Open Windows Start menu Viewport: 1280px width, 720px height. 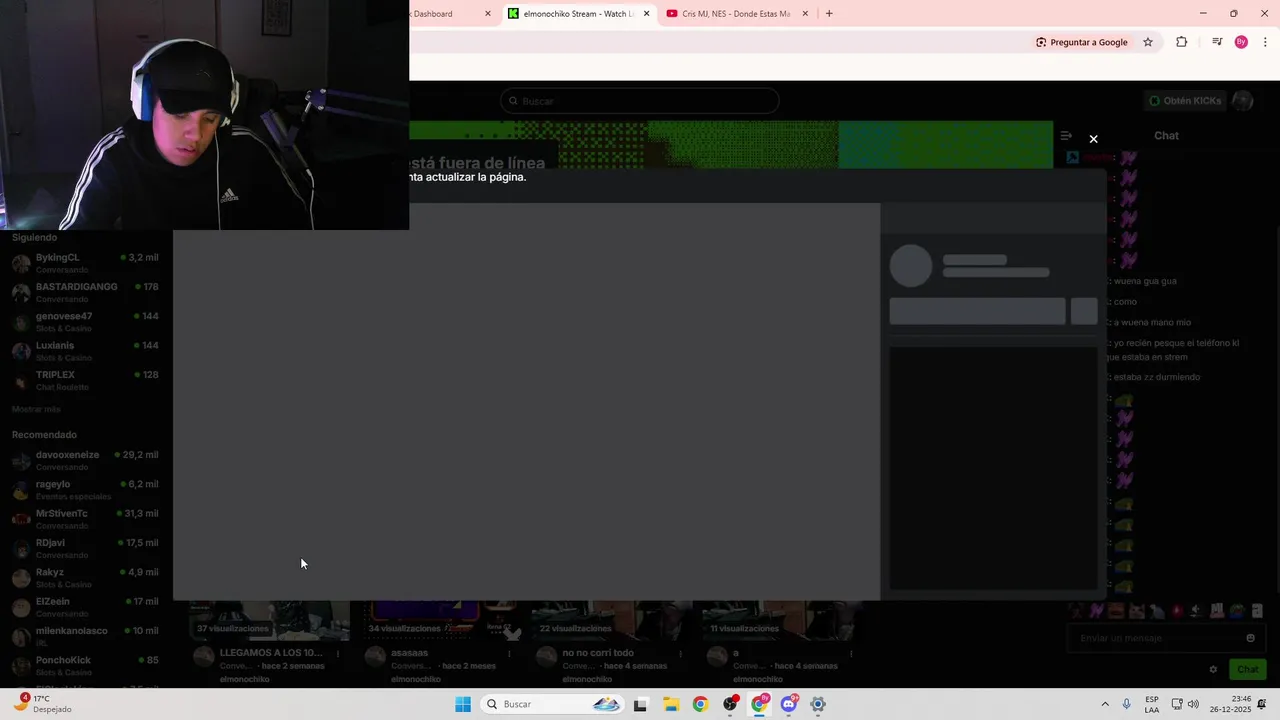(x=463, y=704)
